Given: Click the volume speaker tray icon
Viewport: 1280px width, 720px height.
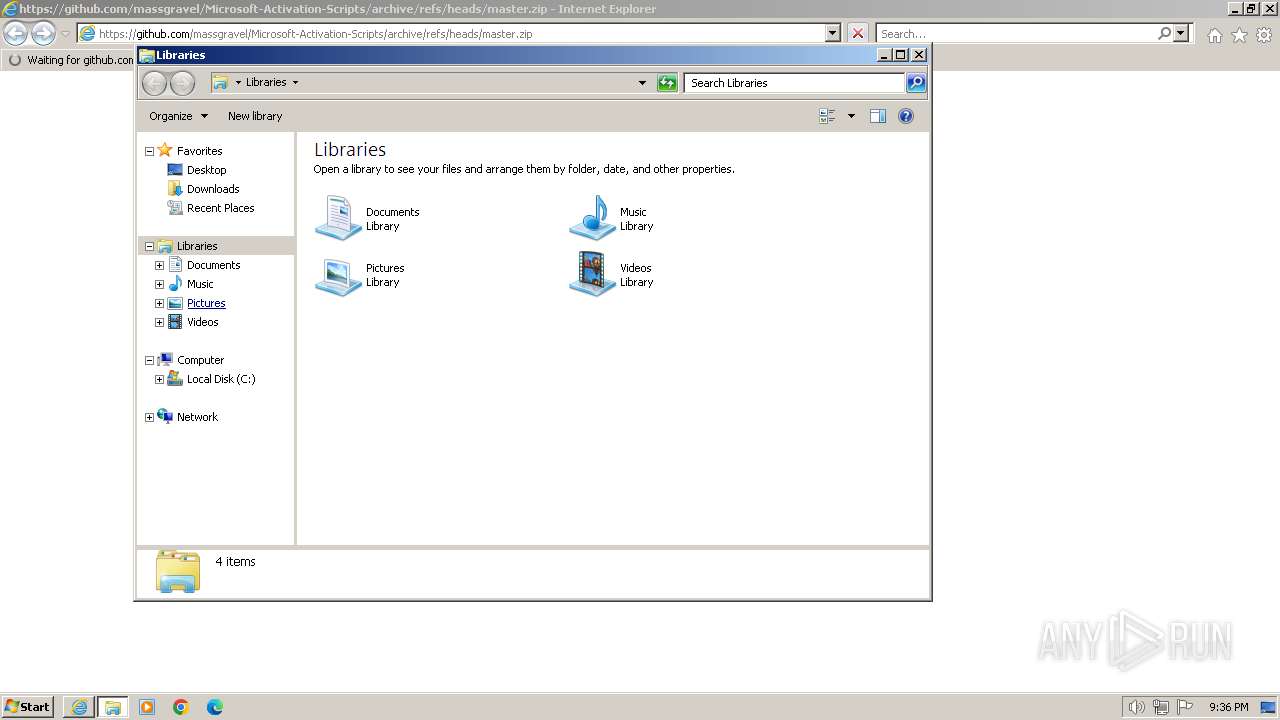Looking at the screenshot, I should coord(1136,707).
